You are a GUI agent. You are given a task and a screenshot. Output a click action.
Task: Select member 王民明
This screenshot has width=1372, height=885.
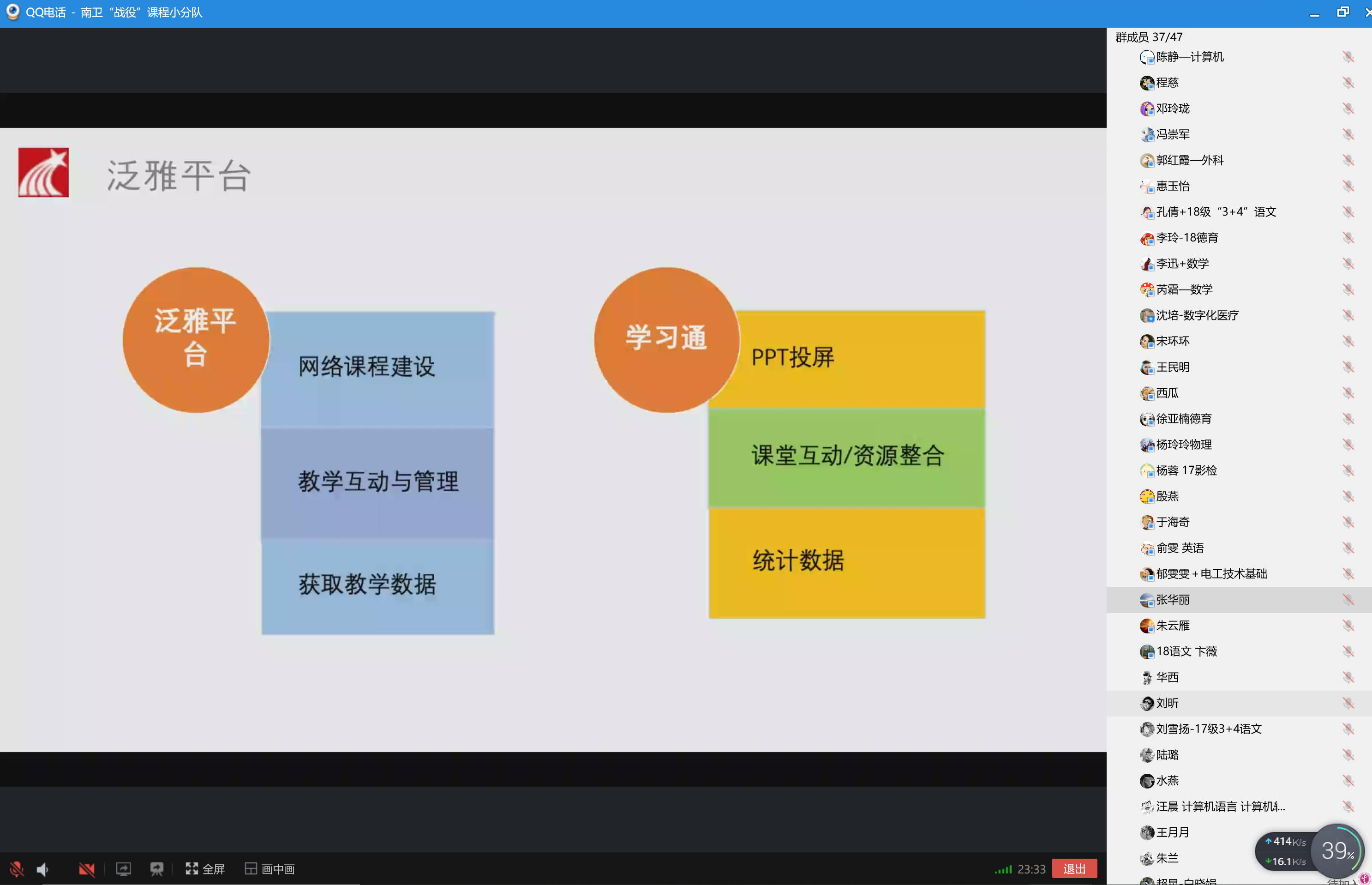click(x=1239, y=367)
